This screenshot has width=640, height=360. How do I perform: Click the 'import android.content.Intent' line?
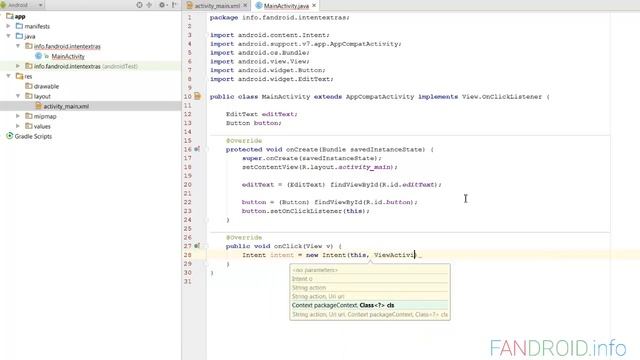pos(270,35)
